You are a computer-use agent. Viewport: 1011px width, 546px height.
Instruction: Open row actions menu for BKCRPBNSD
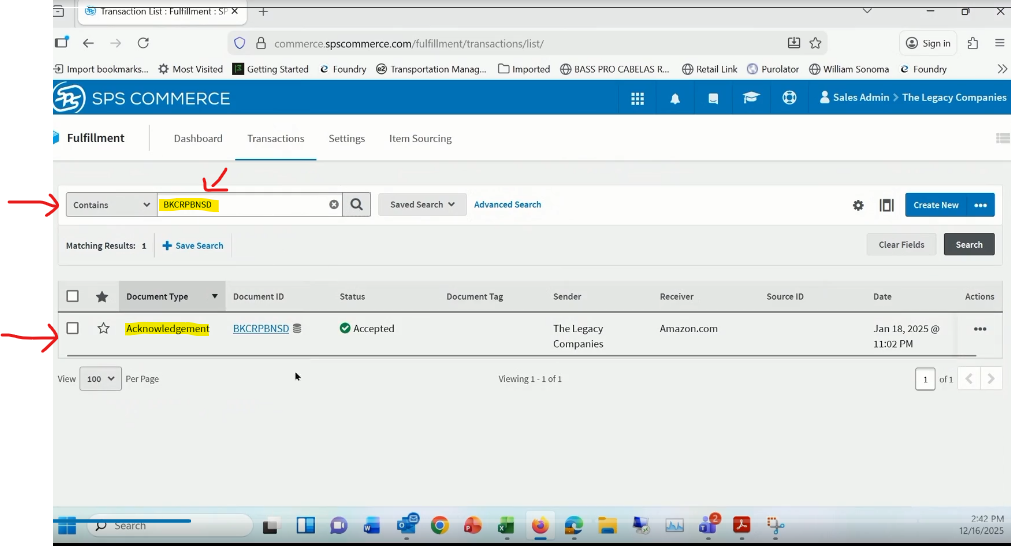[980, 329]
